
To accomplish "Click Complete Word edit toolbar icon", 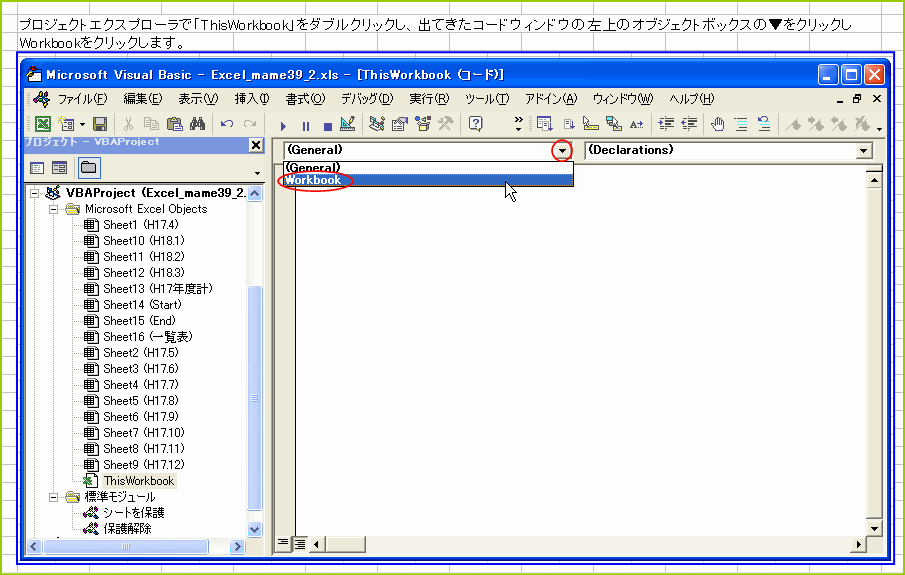I will tap(637, 124).
